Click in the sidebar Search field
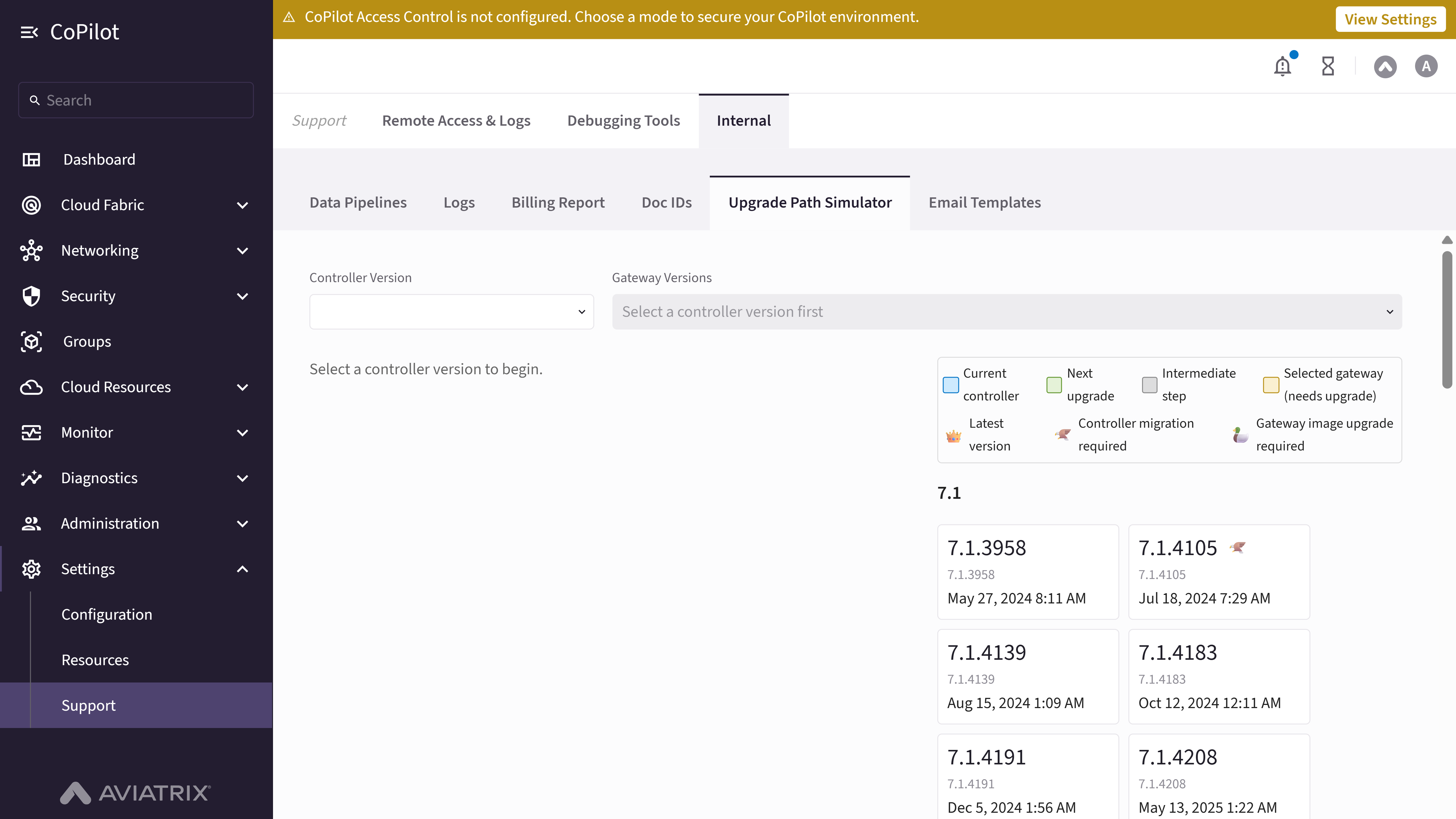The width and height of the screenshot is (1456, 819). click(136, 100)
